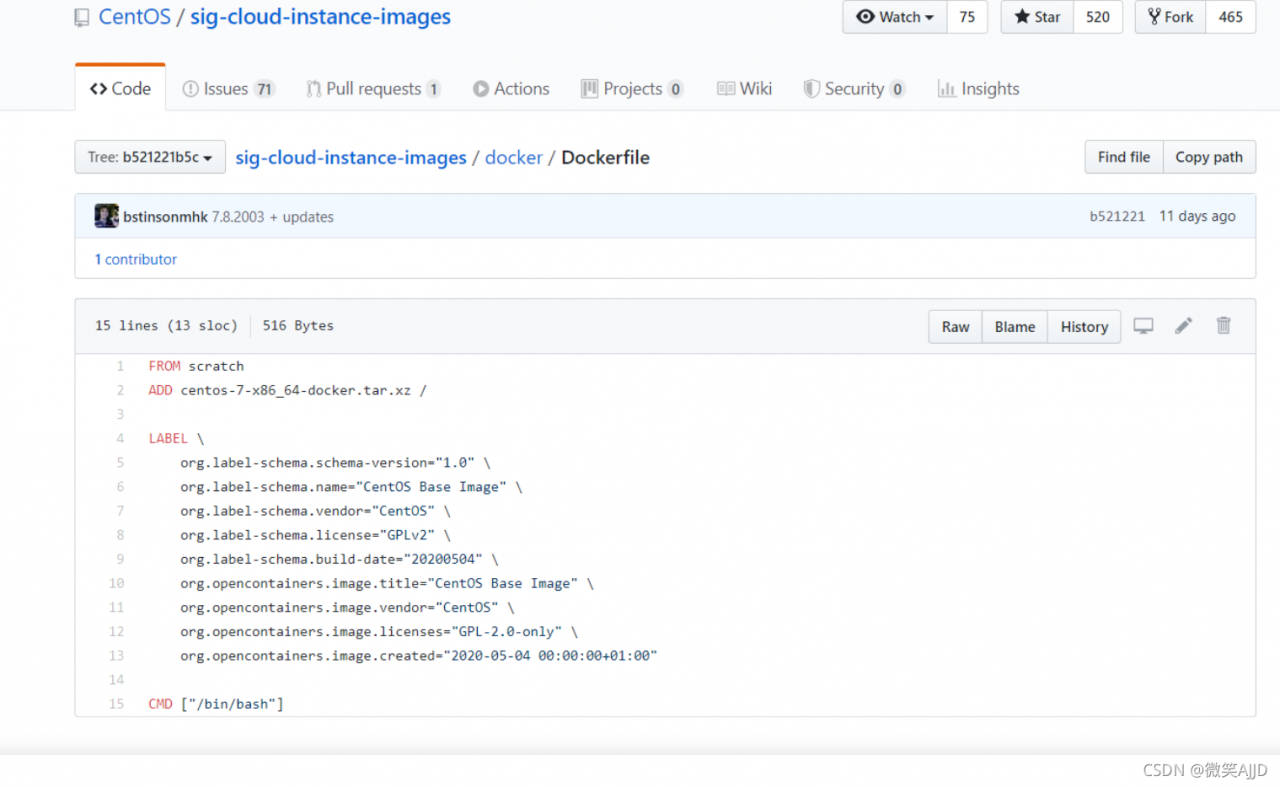The image size is (1280, 787).
Task: Open the Wiki tab
Action: point(744,89)
